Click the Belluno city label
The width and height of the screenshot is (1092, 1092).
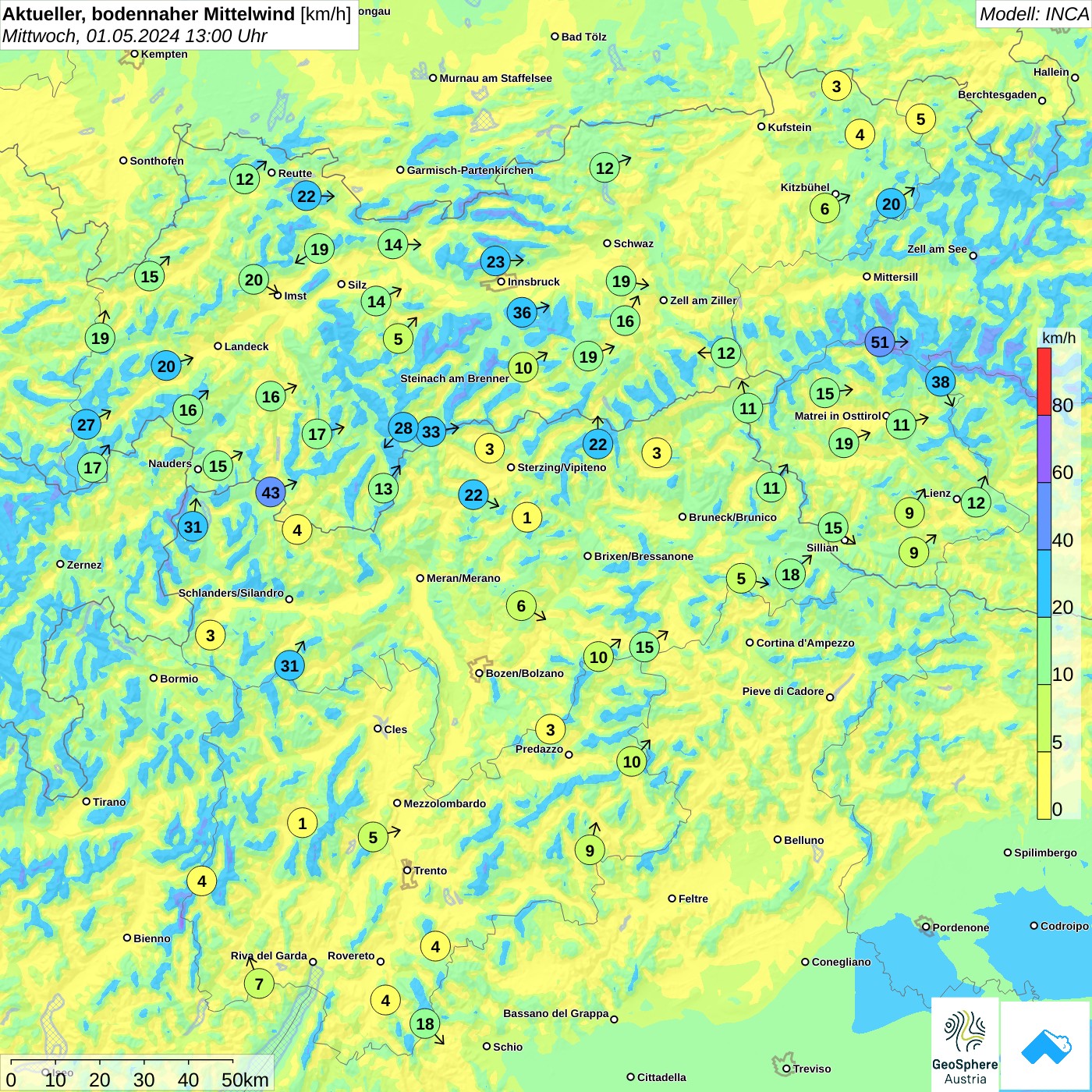click(x=803, y=840)
